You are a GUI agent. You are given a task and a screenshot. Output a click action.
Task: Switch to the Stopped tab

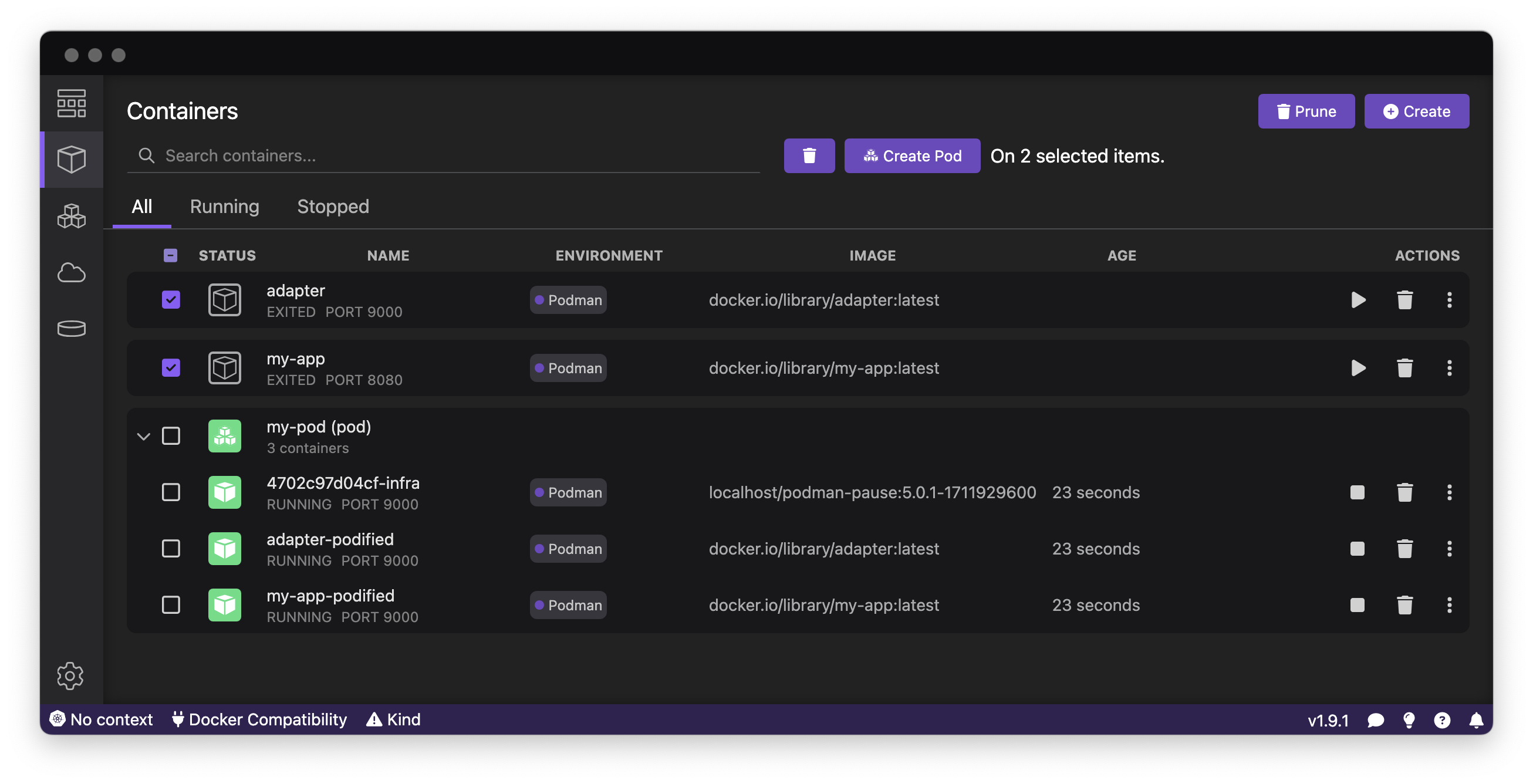tap(333, 207)
